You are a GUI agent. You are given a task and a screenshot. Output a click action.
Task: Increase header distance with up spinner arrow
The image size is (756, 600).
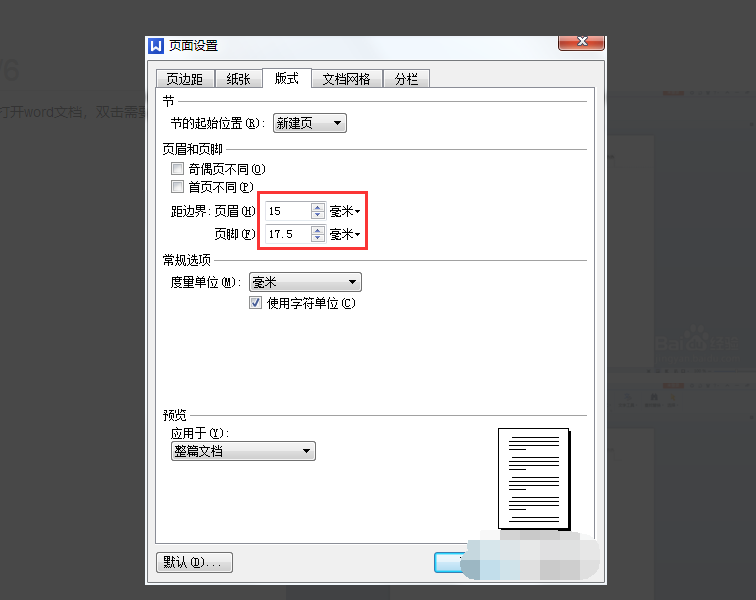317,207
